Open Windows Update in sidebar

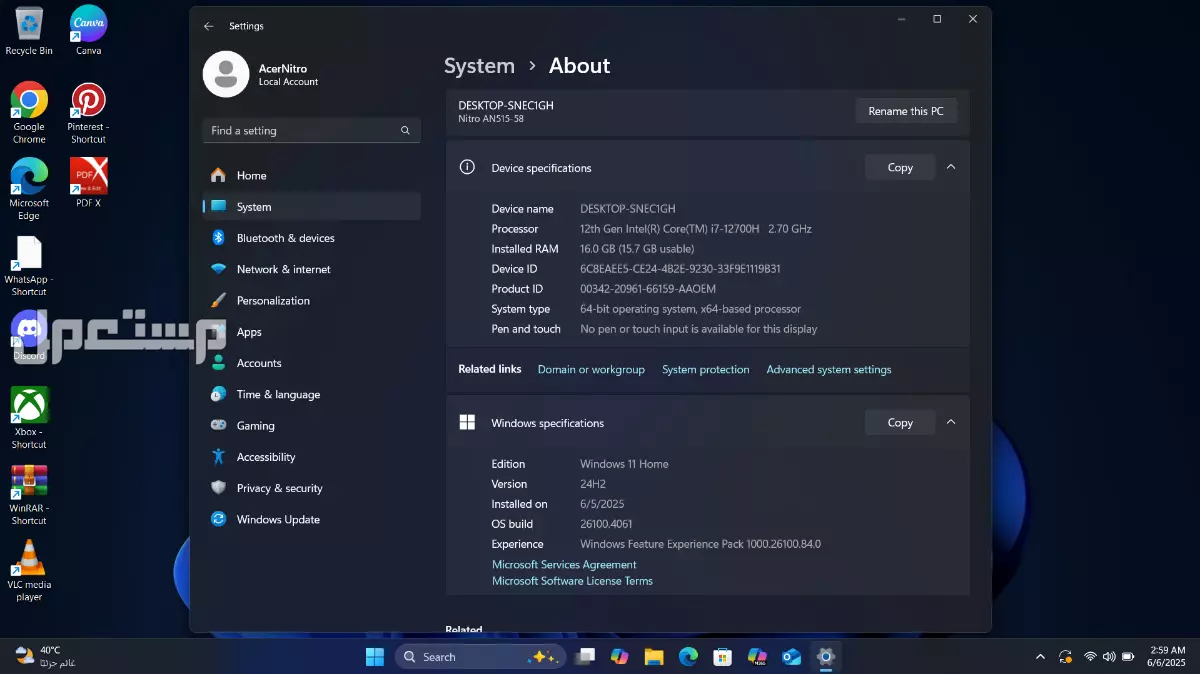pos(311,519)
